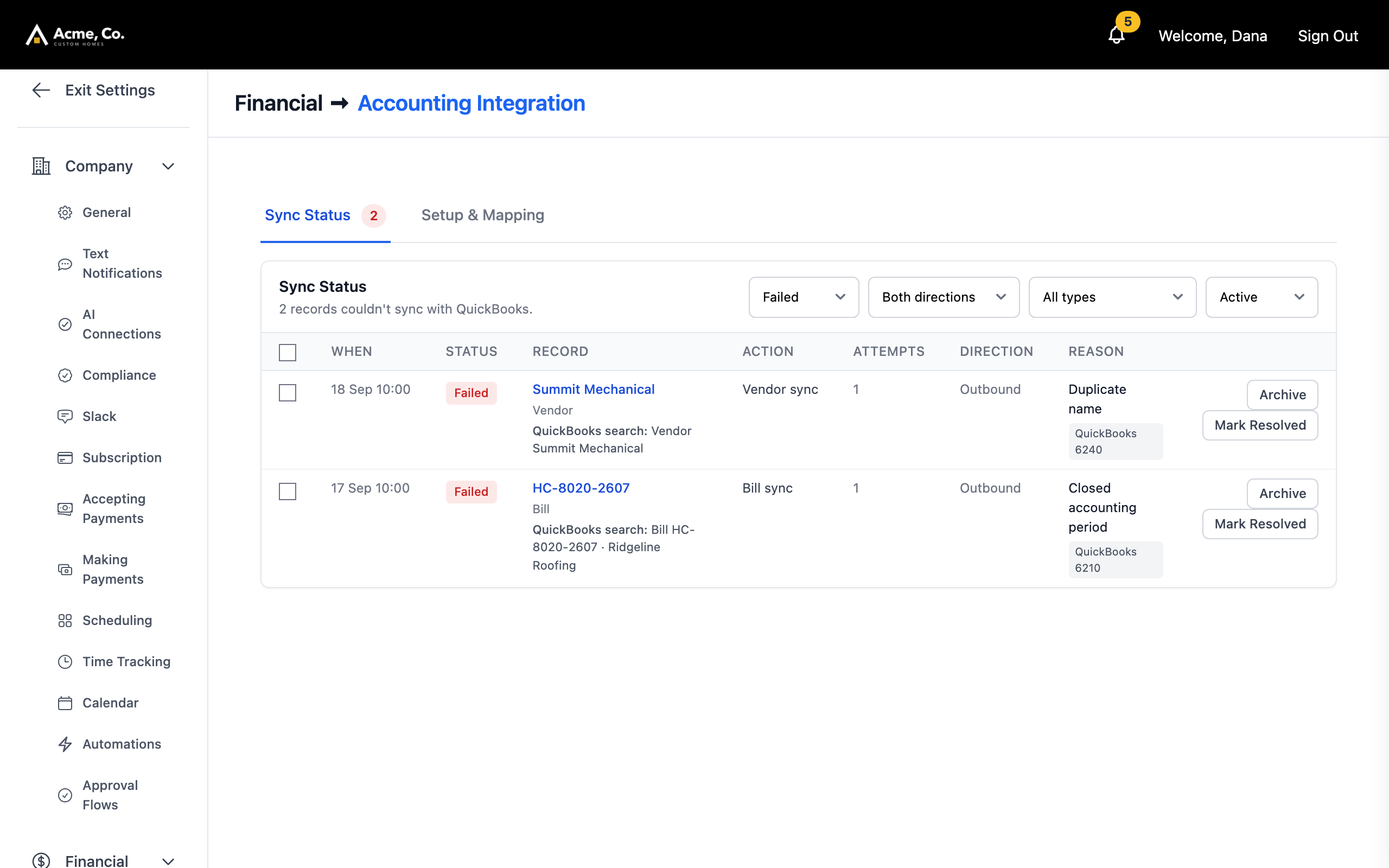Click the Automations lightning bolt icon

[65, 744]
